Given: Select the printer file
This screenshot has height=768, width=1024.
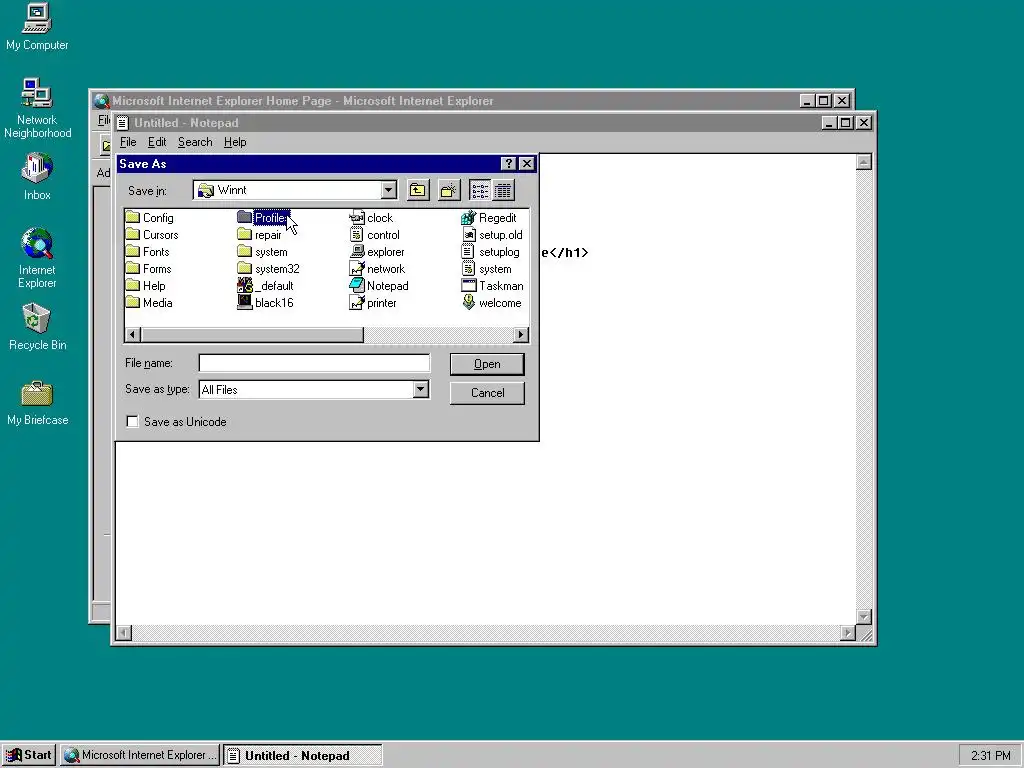Looking at the screenshot, I should 373,302.
